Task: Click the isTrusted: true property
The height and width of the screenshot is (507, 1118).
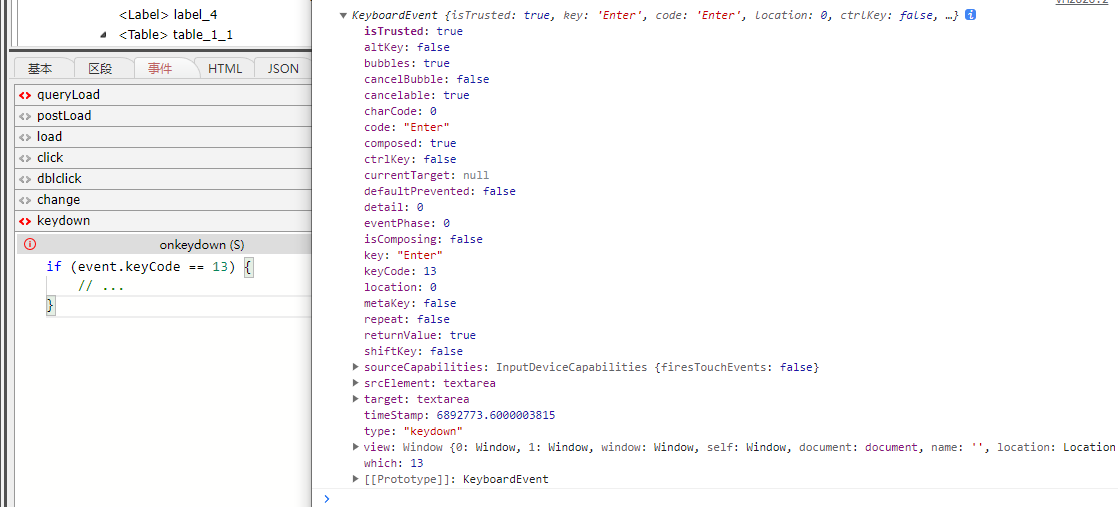Action: pyautogui.click(x=413, y=31)
